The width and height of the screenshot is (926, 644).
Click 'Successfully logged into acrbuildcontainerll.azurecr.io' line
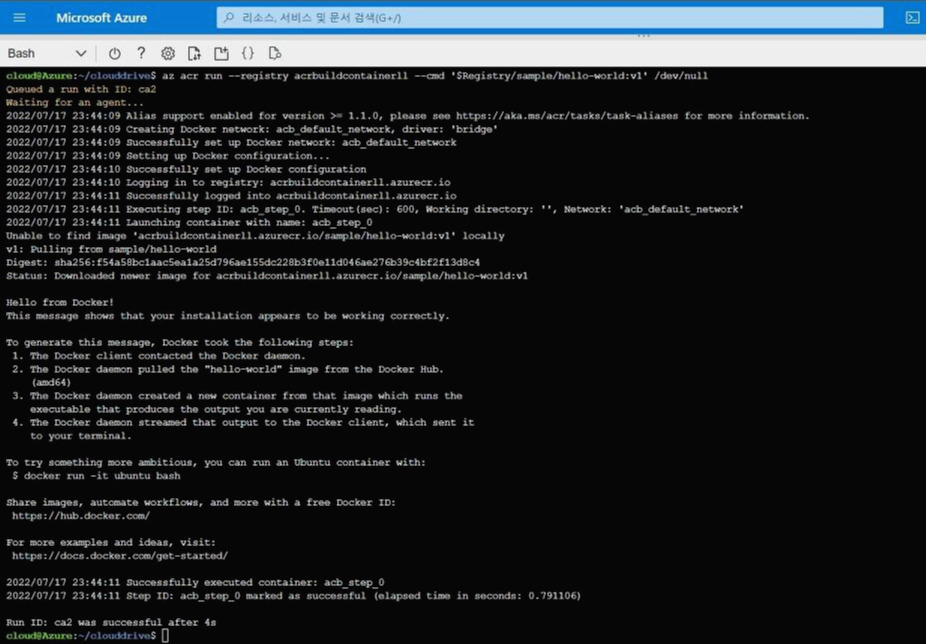(231, 196)
